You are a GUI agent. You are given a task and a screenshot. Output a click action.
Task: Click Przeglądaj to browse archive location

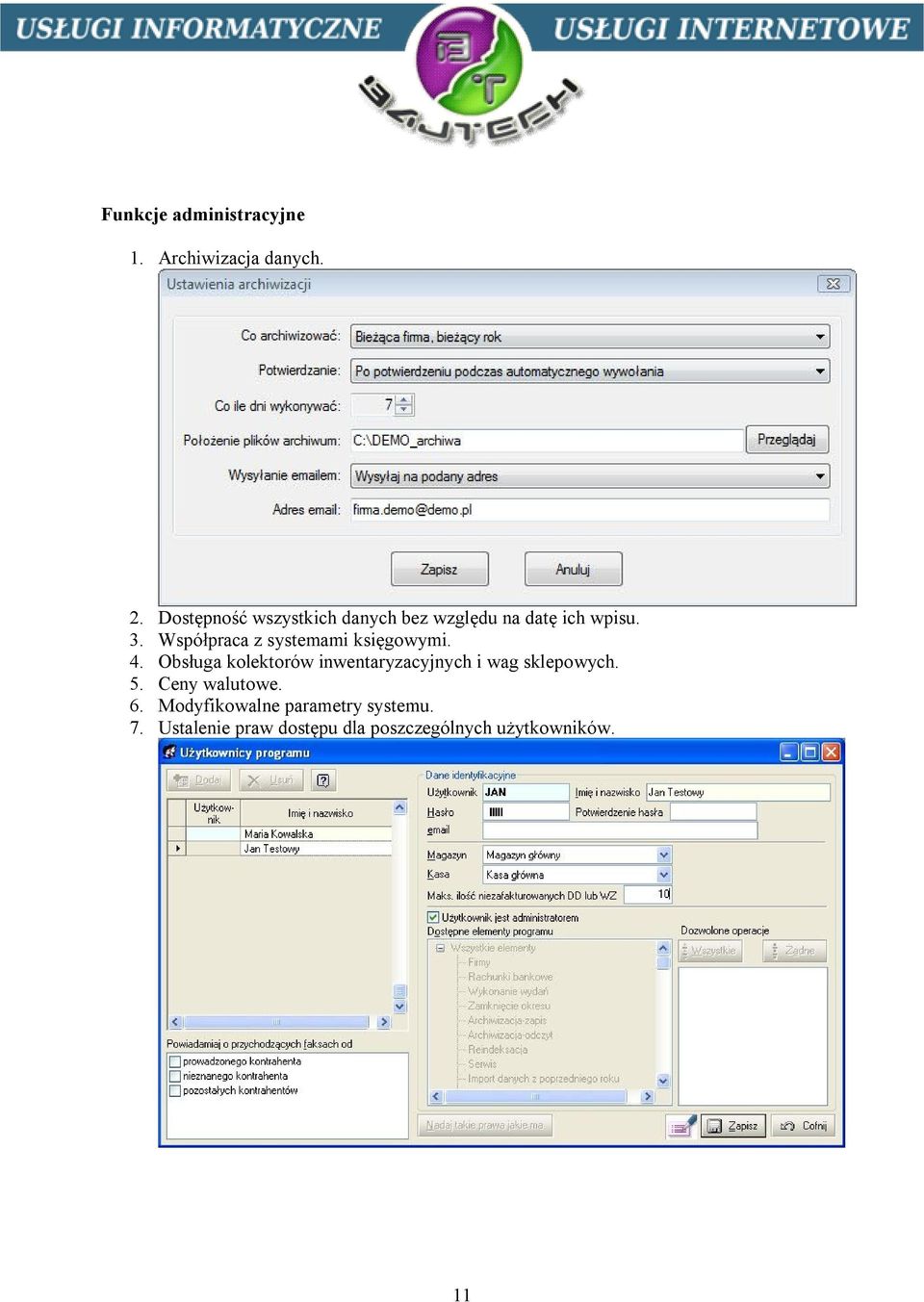786,440
